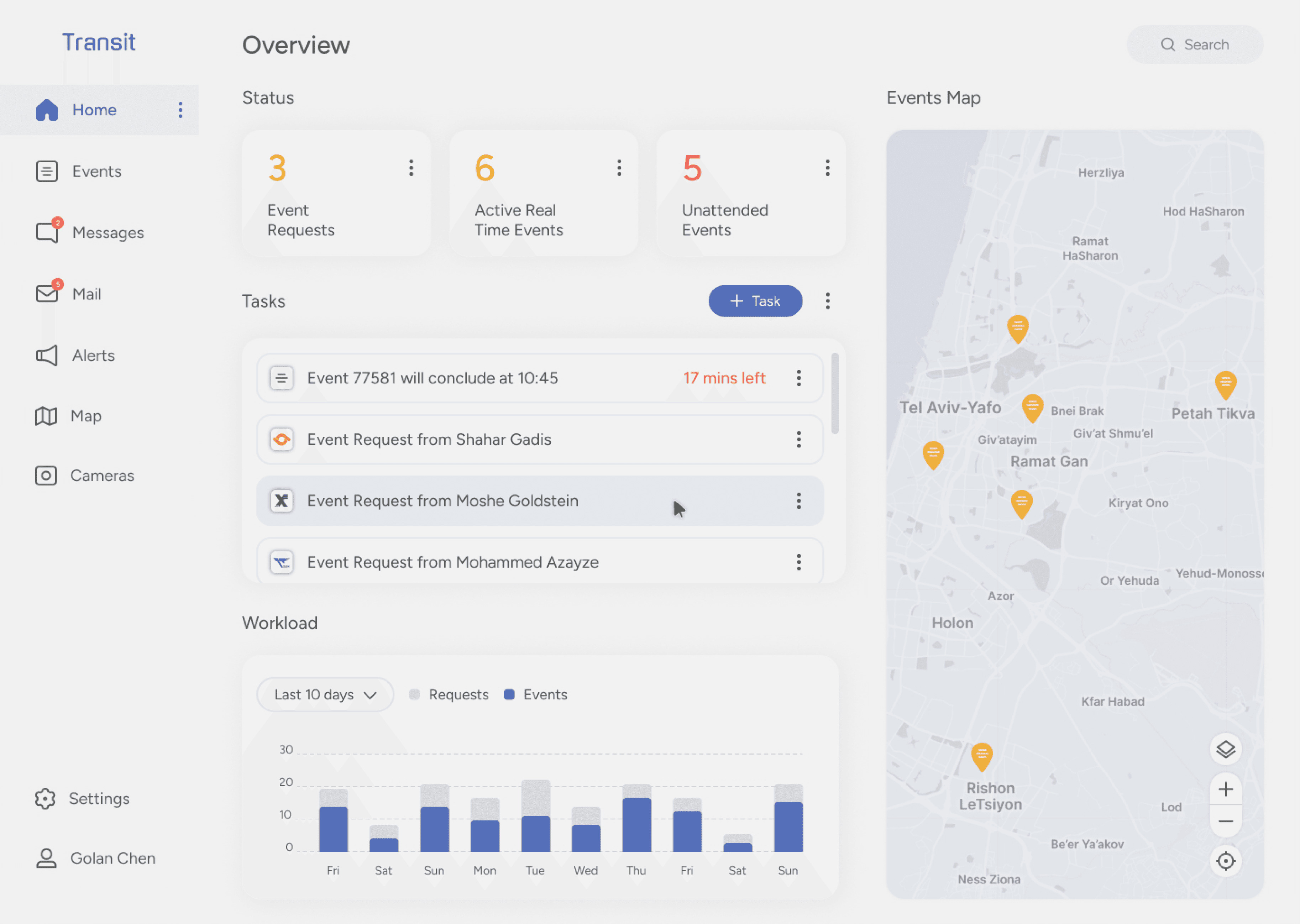Click the event pin at Rishon LeTsiyon
This screenshot has height=924, width=1300.
(982, 756)
